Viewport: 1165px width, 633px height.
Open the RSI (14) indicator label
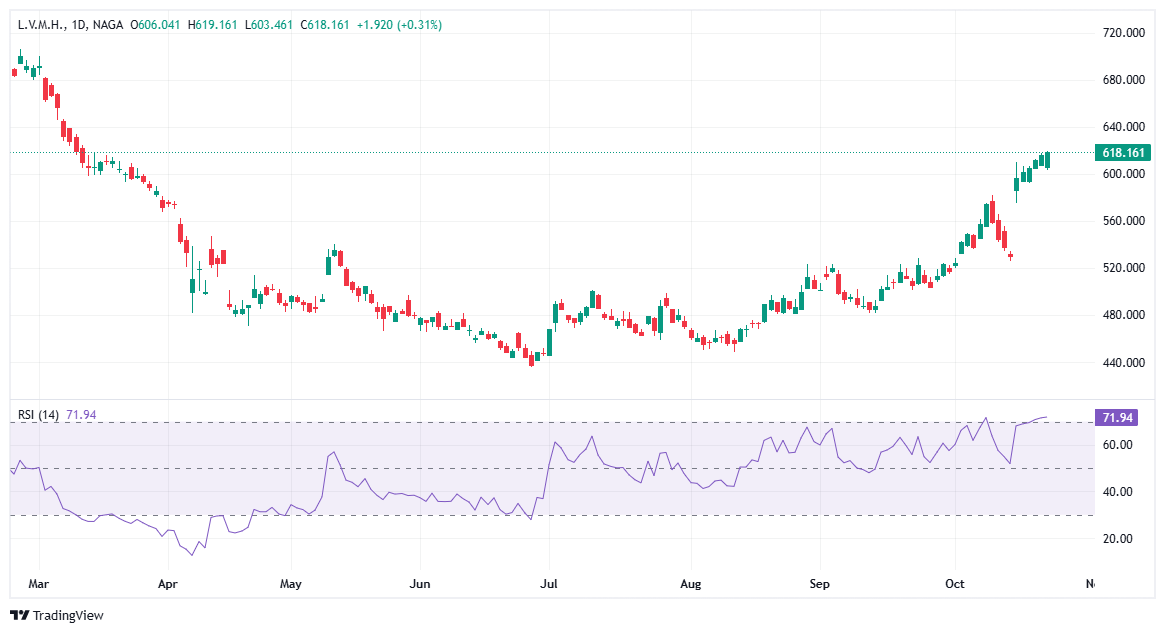pos(39,415)
